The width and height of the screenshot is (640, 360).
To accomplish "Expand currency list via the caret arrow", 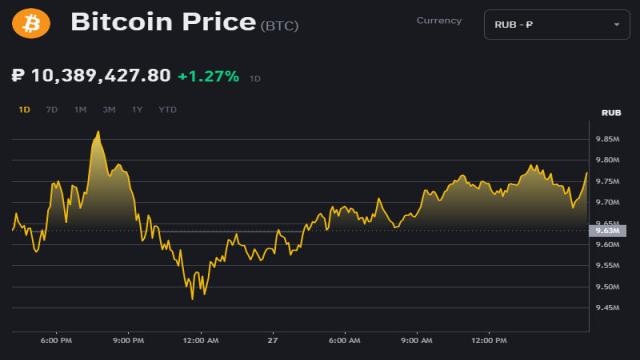I will coord(616,24).
